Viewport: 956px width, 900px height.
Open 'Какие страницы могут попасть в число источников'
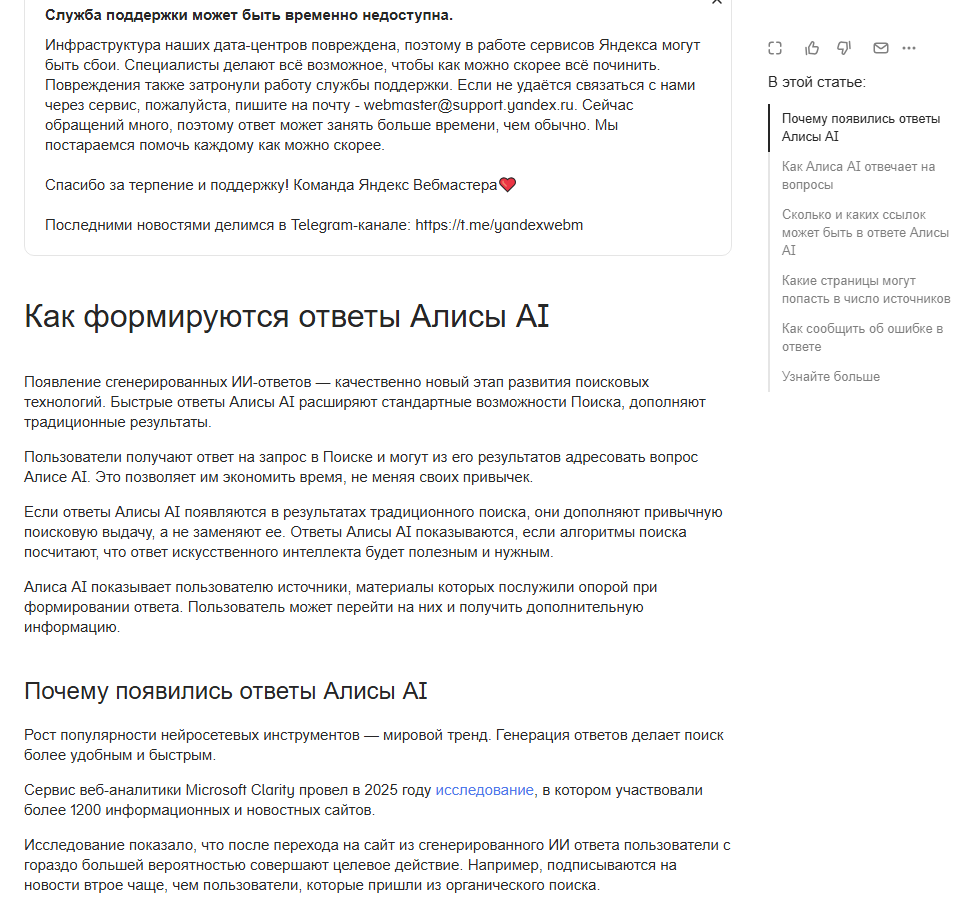pos(866,290)
